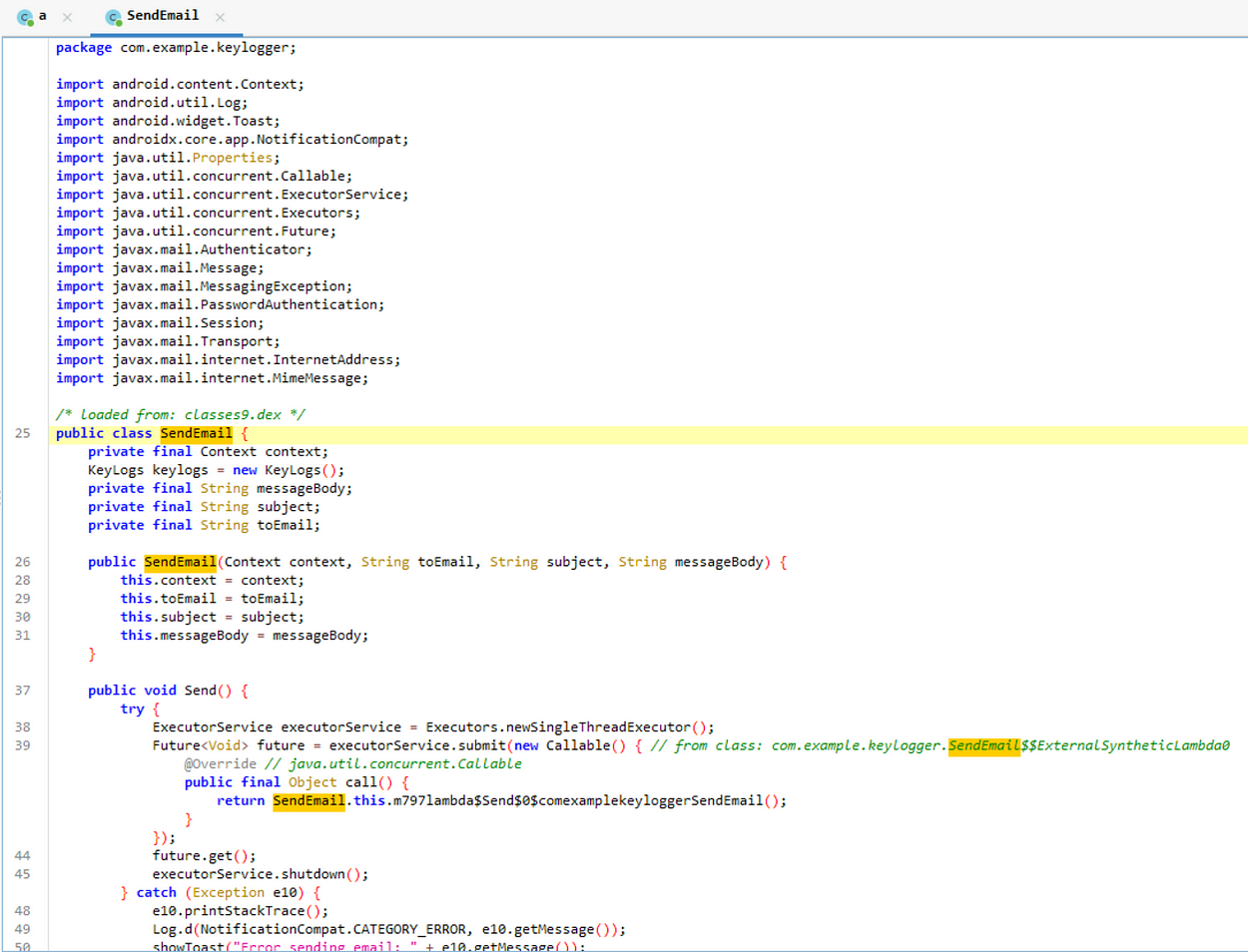This screenshot has height=952, width=1248.
Task: Click the this.toEmail = toEmail assignment
Action: (212, 599)
